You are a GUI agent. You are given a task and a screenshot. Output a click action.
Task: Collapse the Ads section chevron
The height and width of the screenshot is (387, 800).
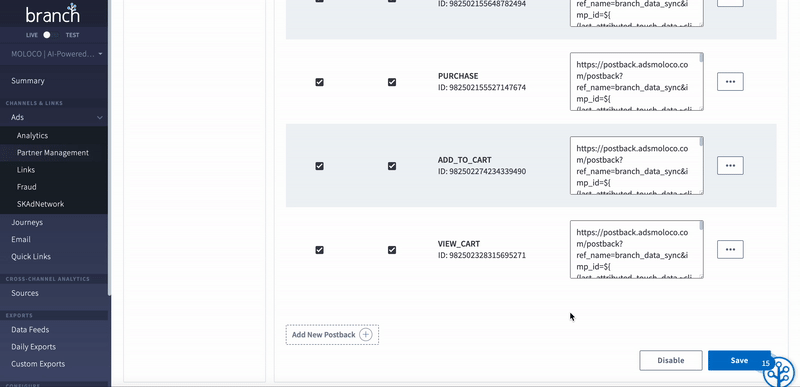point(99,118)
